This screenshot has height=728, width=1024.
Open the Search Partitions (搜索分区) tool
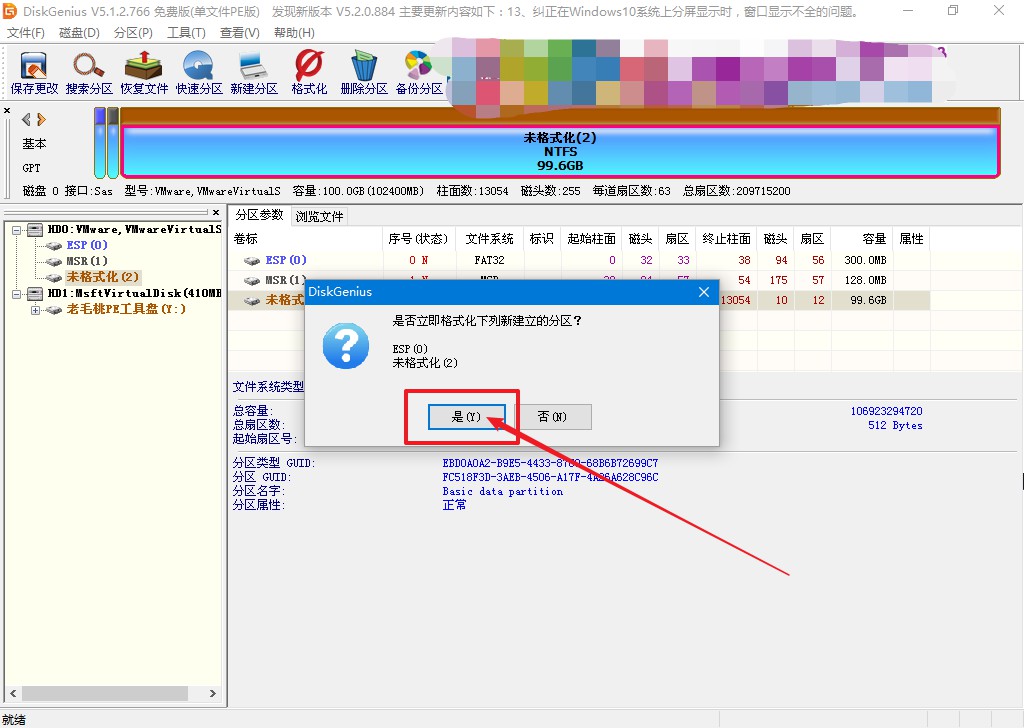click(89, 72)
